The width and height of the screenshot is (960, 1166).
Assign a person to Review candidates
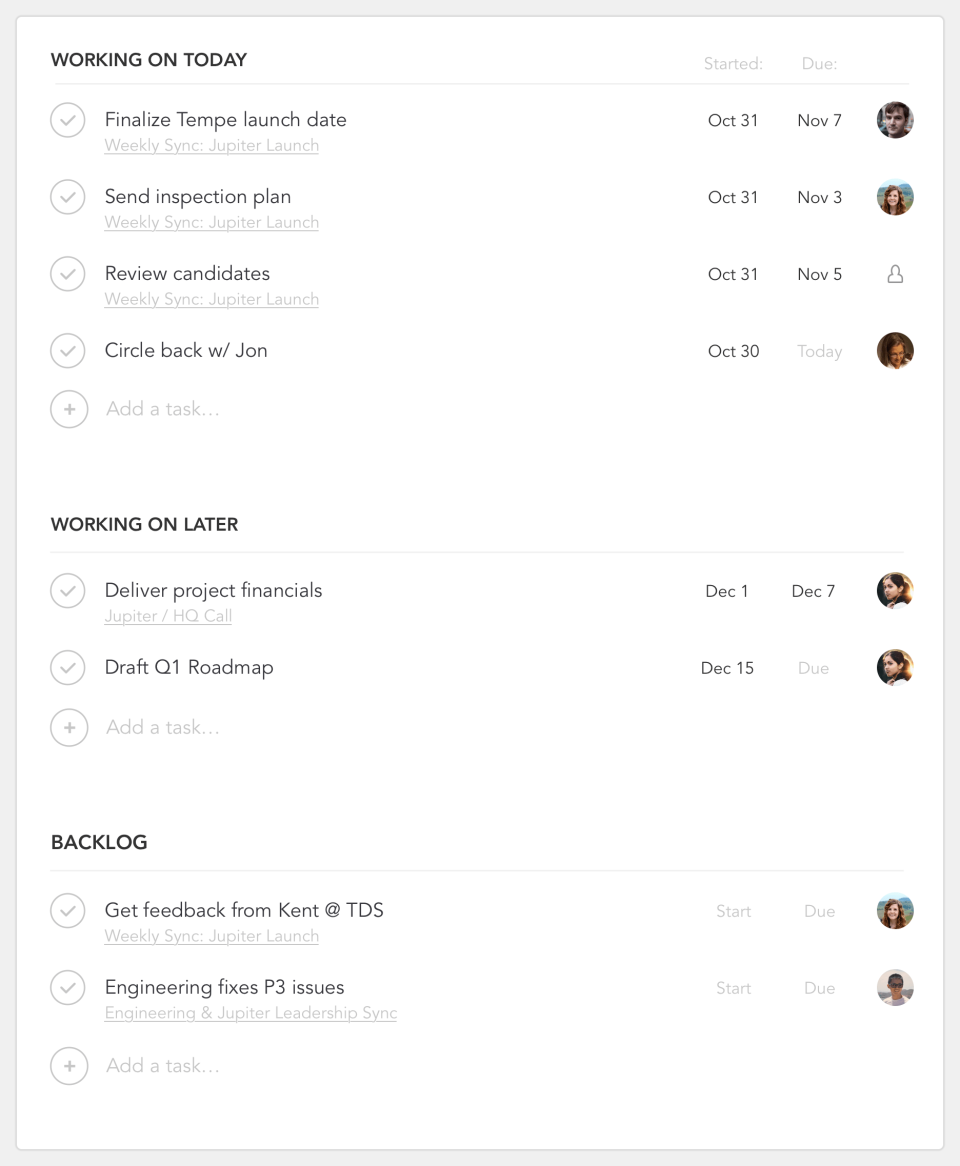(x=895, y=274)
